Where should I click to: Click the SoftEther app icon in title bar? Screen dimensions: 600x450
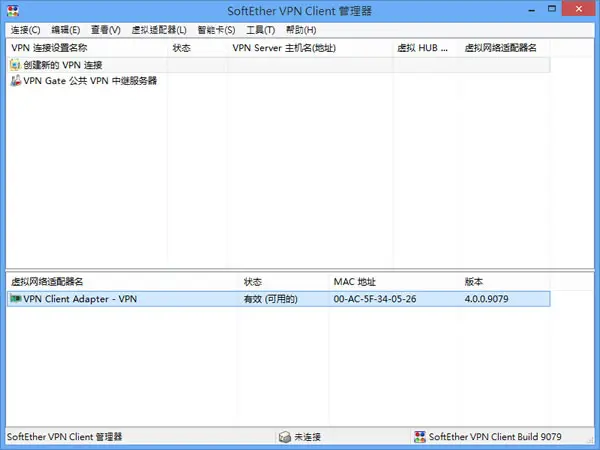point(13,11)
